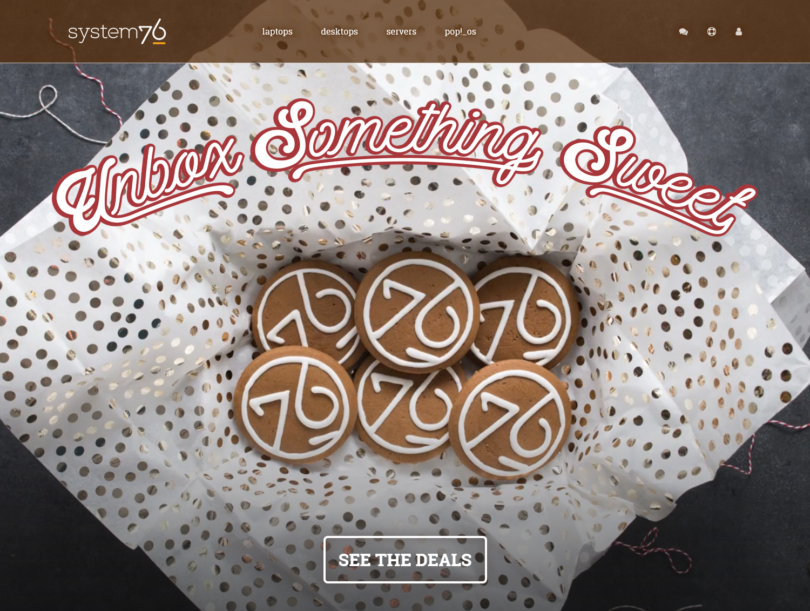
Task: Click the life ring support icon
Action: coord(711,32)
